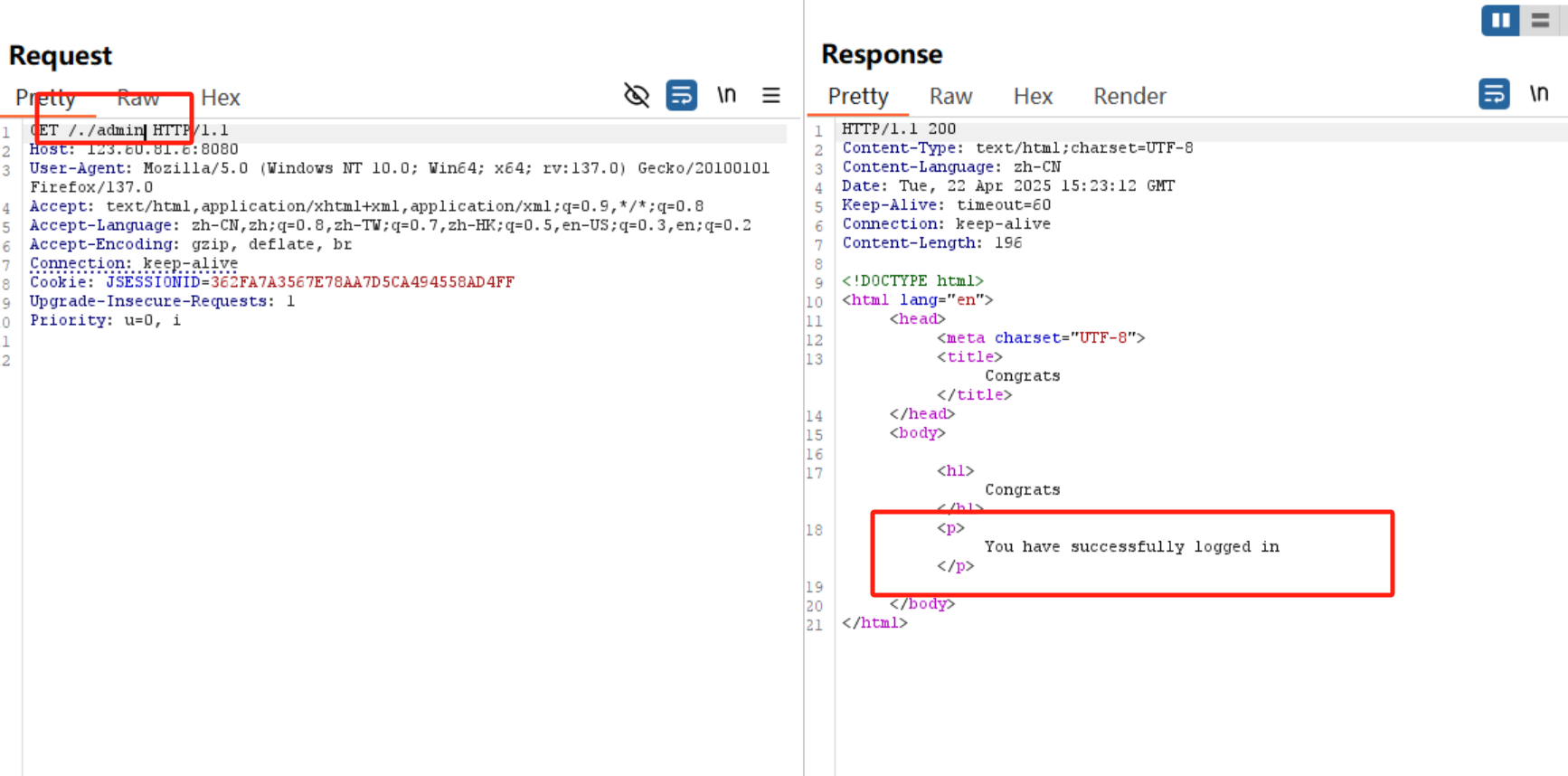Show non-printable \n characters in Response
Screen dimensions: 1568x776
point(1538,94)
